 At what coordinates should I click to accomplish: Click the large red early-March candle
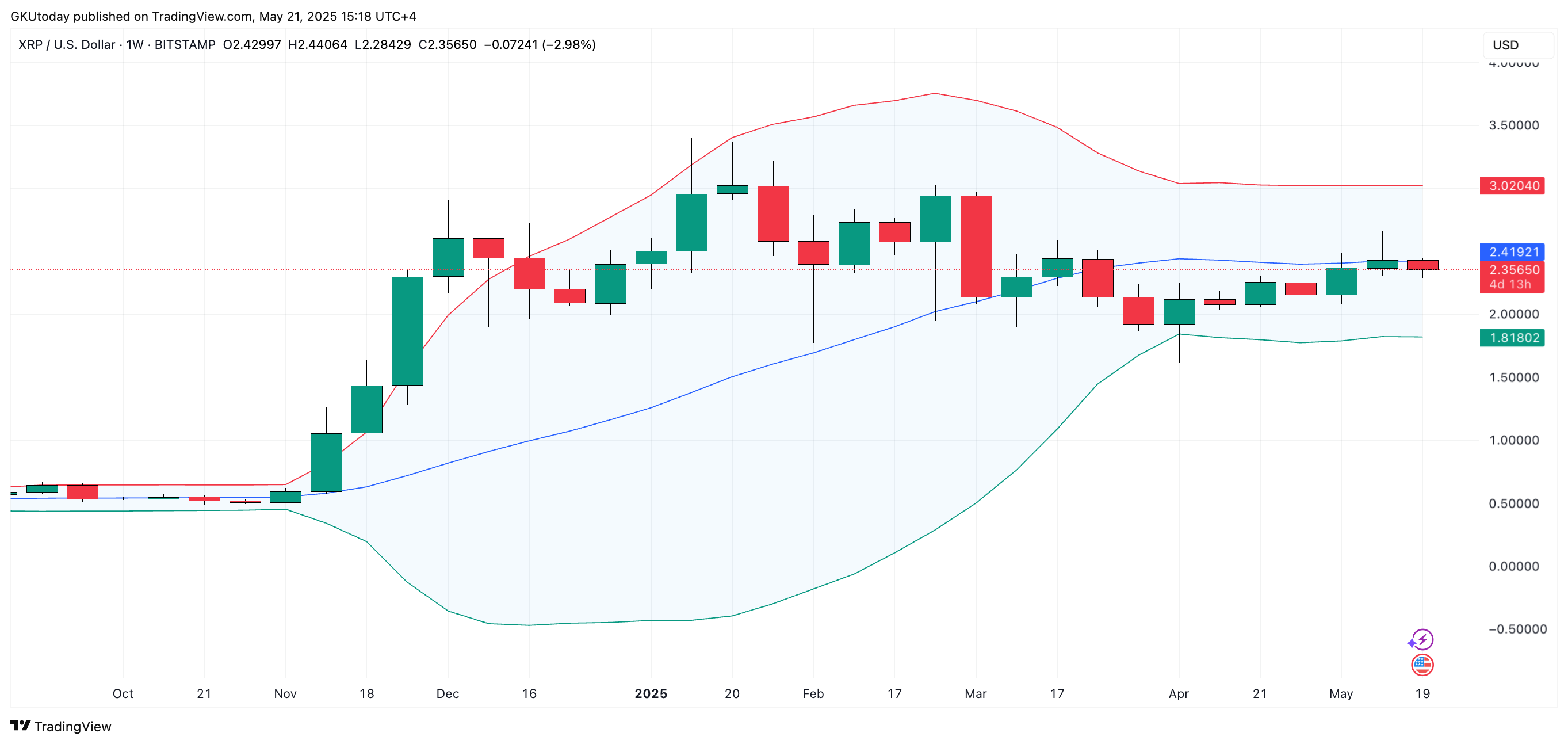point(976,247)
